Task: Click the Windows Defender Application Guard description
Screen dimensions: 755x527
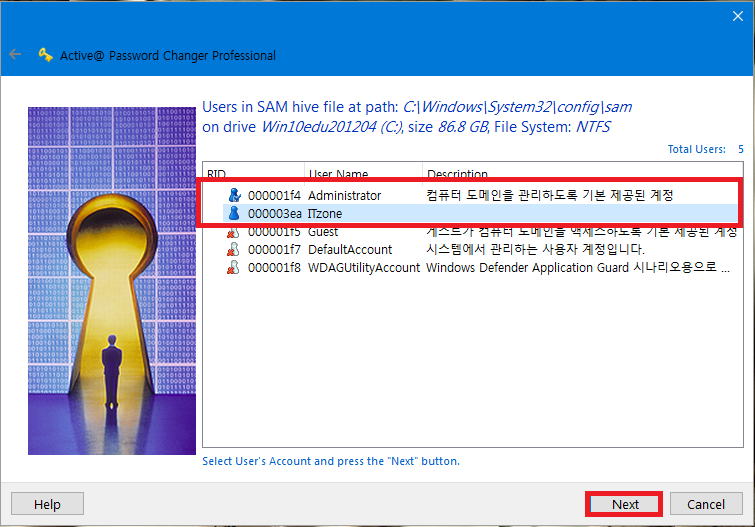Action: tap(578, 268)
